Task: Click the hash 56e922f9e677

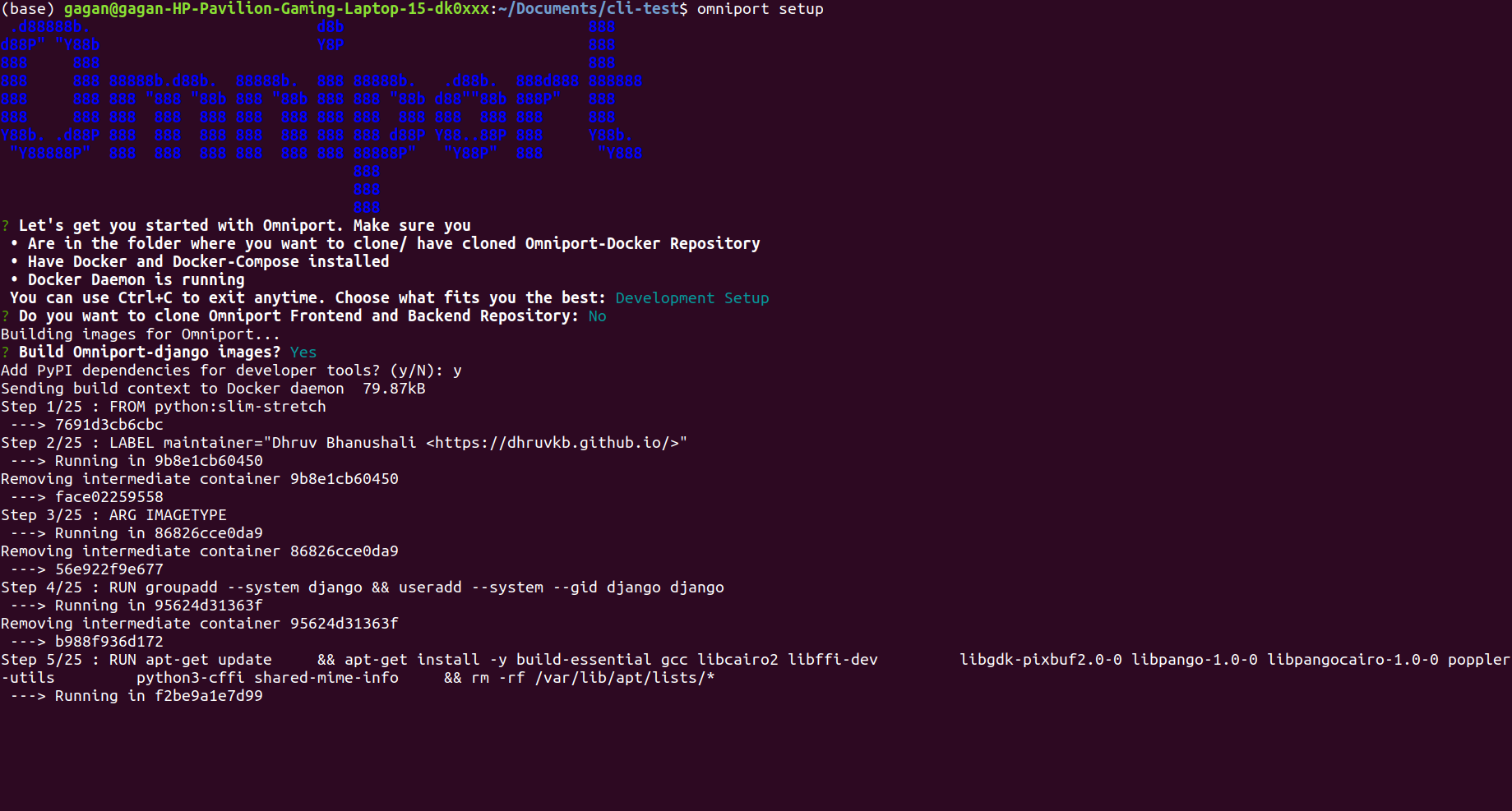Action: (109, 569)
